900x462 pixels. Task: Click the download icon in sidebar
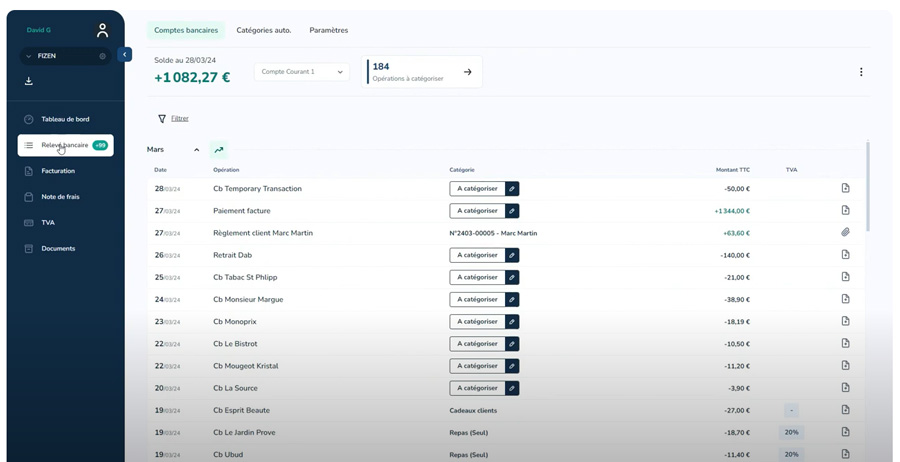pyautogui.click(x=29, y=81)
